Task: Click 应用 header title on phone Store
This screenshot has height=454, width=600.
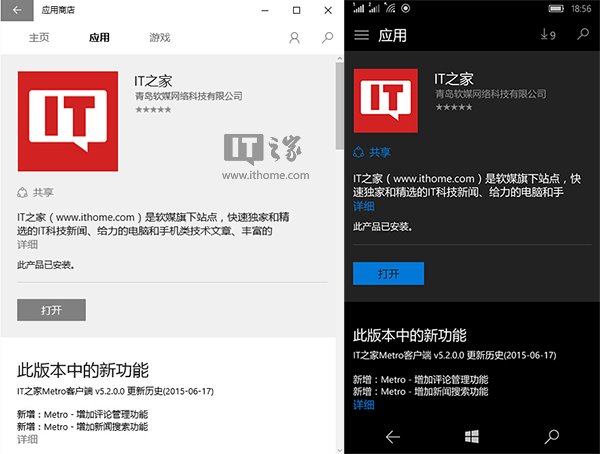Action: click(x=392, y=36)
